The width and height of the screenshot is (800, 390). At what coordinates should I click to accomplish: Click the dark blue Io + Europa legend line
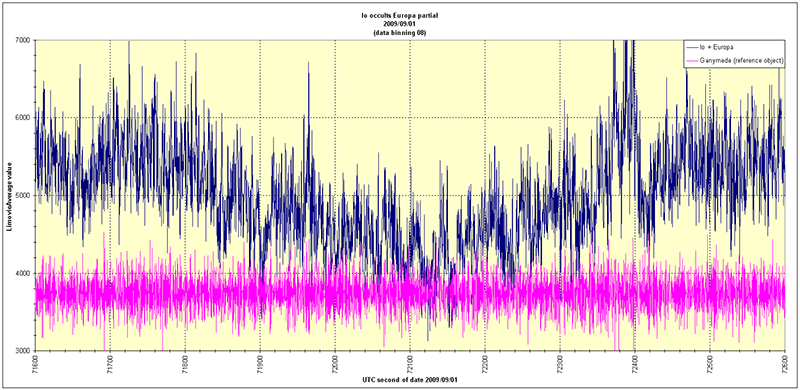[x=692, y=47]
